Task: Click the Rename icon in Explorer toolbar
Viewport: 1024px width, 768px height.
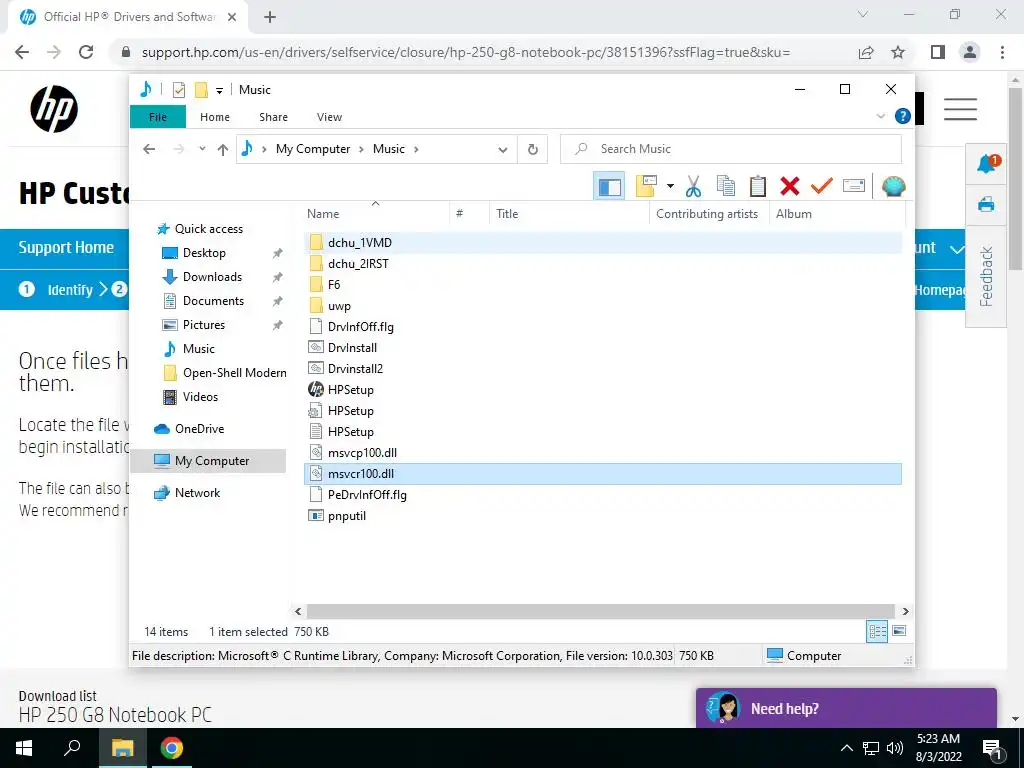Action: [x=854, y=187]
